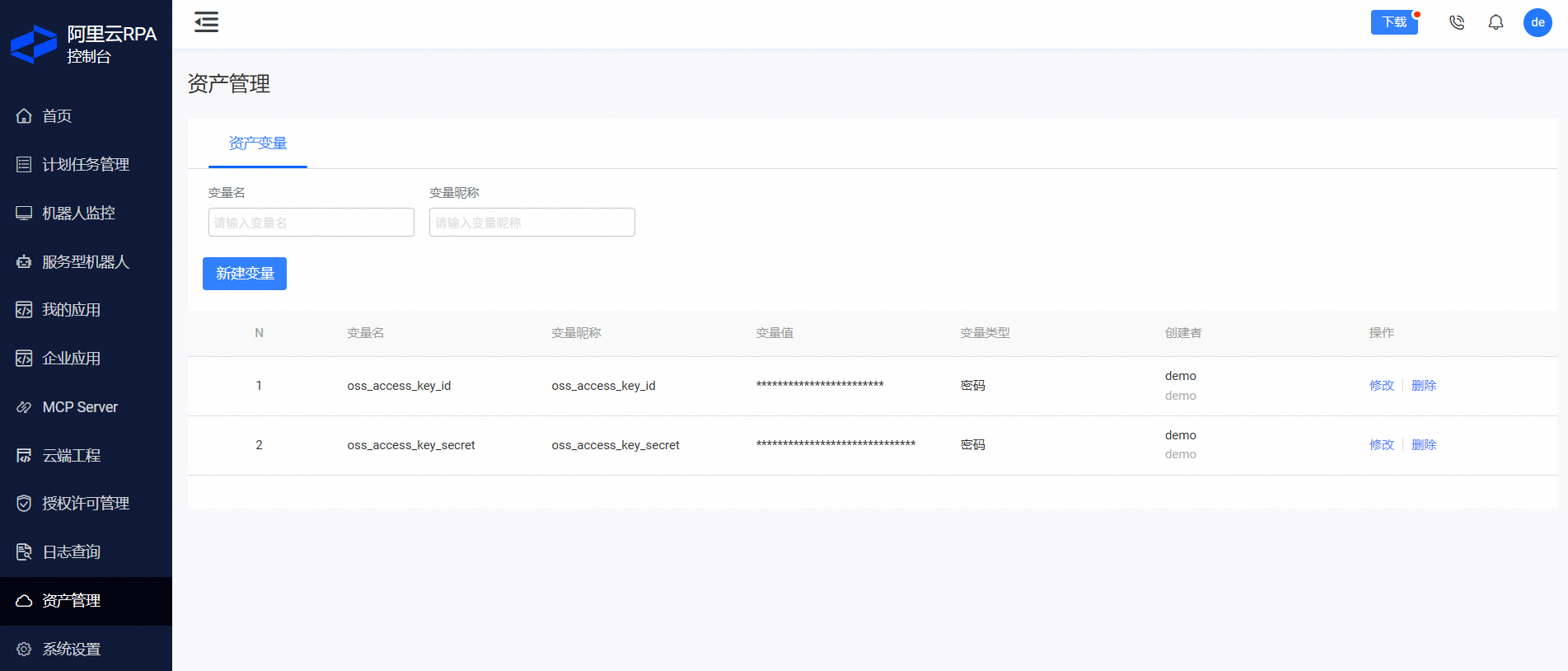Click 删除 for oss_access_key_secret row
The height and width of the screenshot is (671, 1568).
(1424, 445)
